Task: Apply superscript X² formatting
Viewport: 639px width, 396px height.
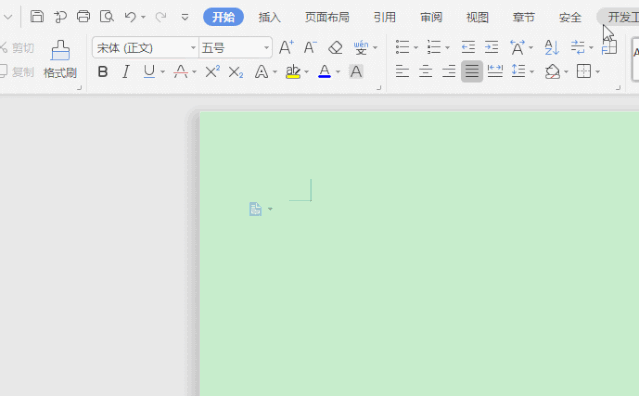Action: [212, 72]
